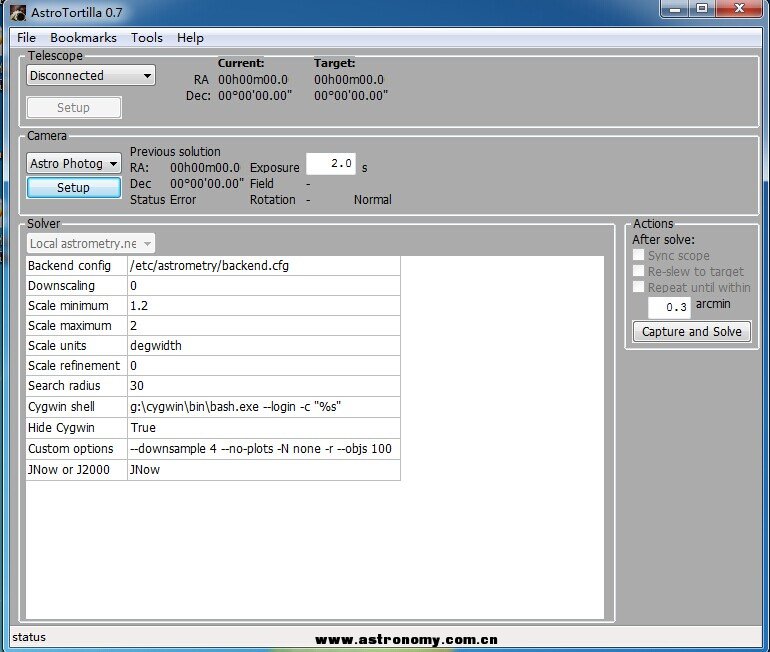
Task: Click the Backend config label cell
Action: (x=76, y=266)
